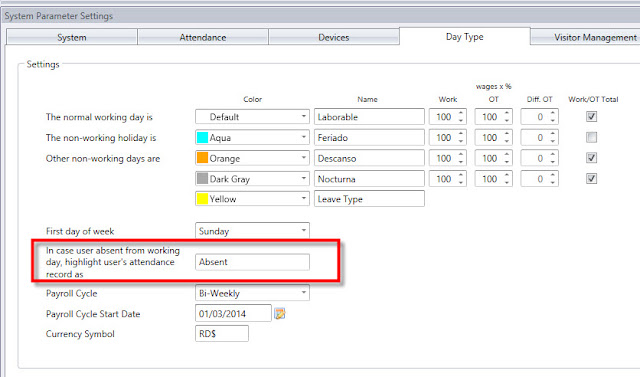Toggle Work/OT Total checkbox for Descanso
Viewport: 640px width, 377px height.
(591, 158)
